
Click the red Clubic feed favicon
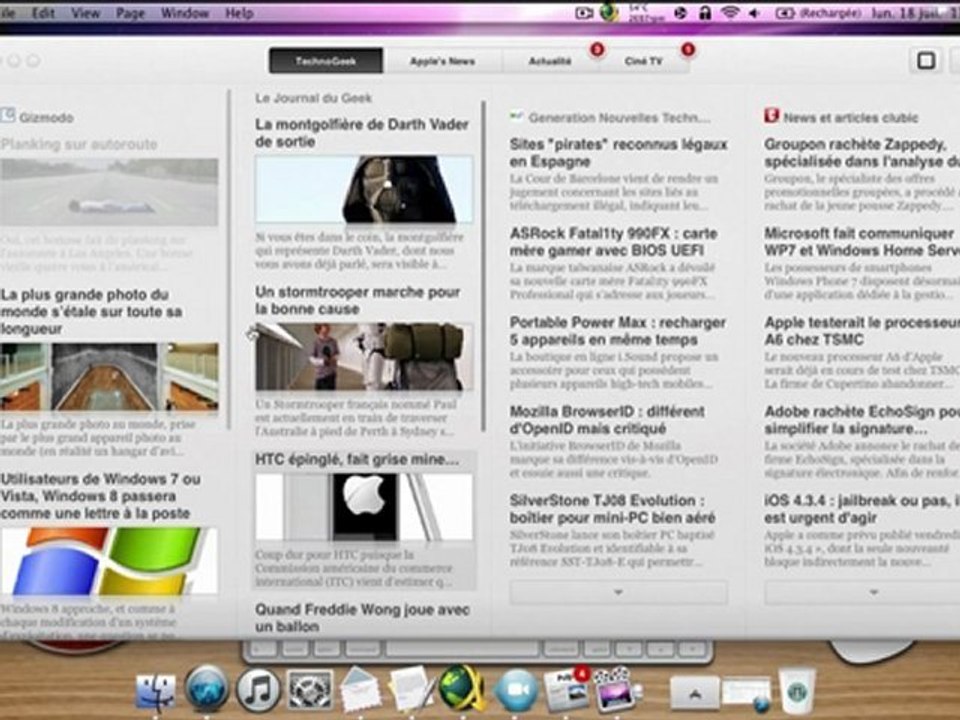[x=771, y=115]
